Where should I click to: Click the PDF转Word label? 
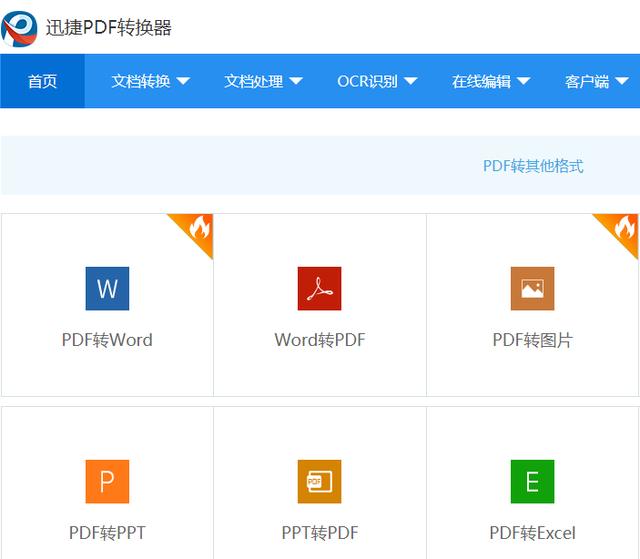tap(107, 340)
